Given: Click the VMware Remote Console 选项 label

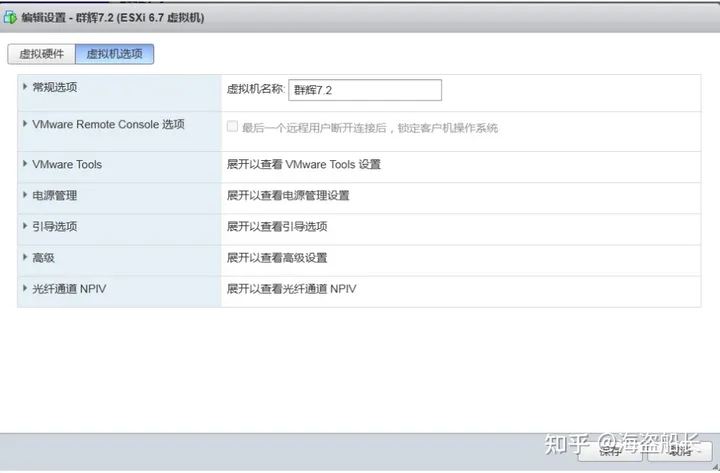Looking at the screenshot, I should coord(108,124).
